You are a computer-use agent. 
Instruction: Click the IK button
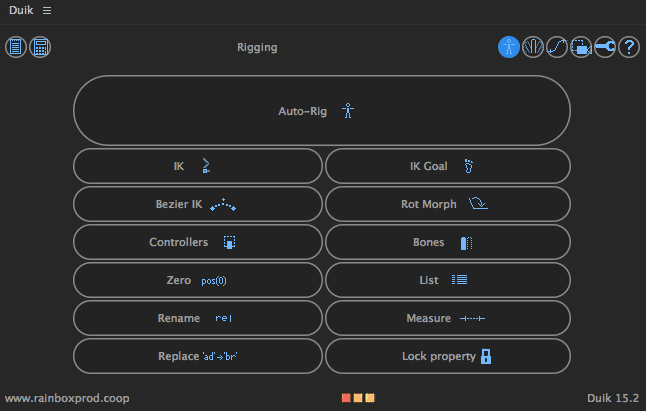(198, 166)
